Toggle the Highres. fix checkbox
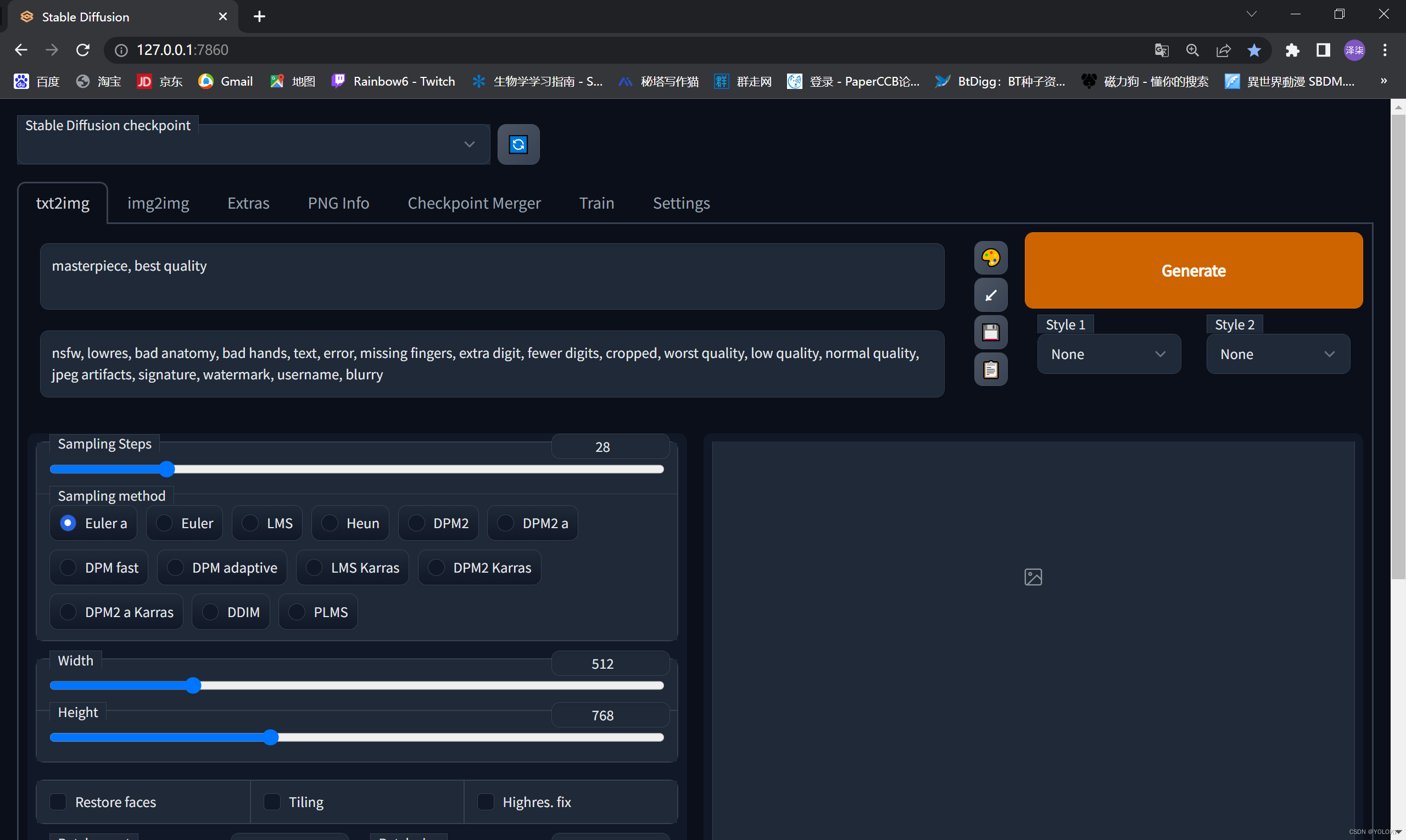 coord(486,802)
